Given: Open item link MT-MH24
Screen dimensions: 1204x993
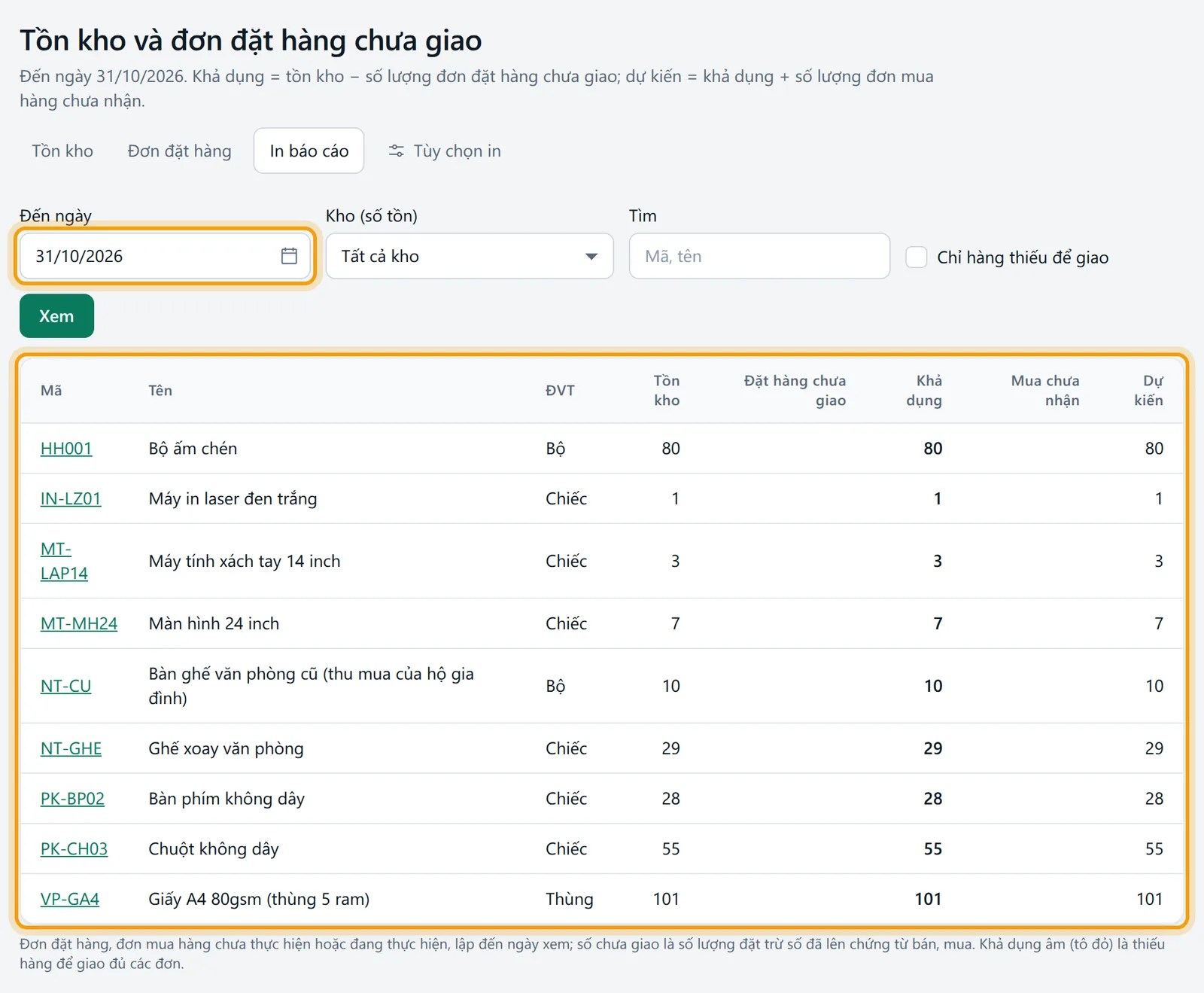Looking at the screenshot, I should [x=79, y=623].
